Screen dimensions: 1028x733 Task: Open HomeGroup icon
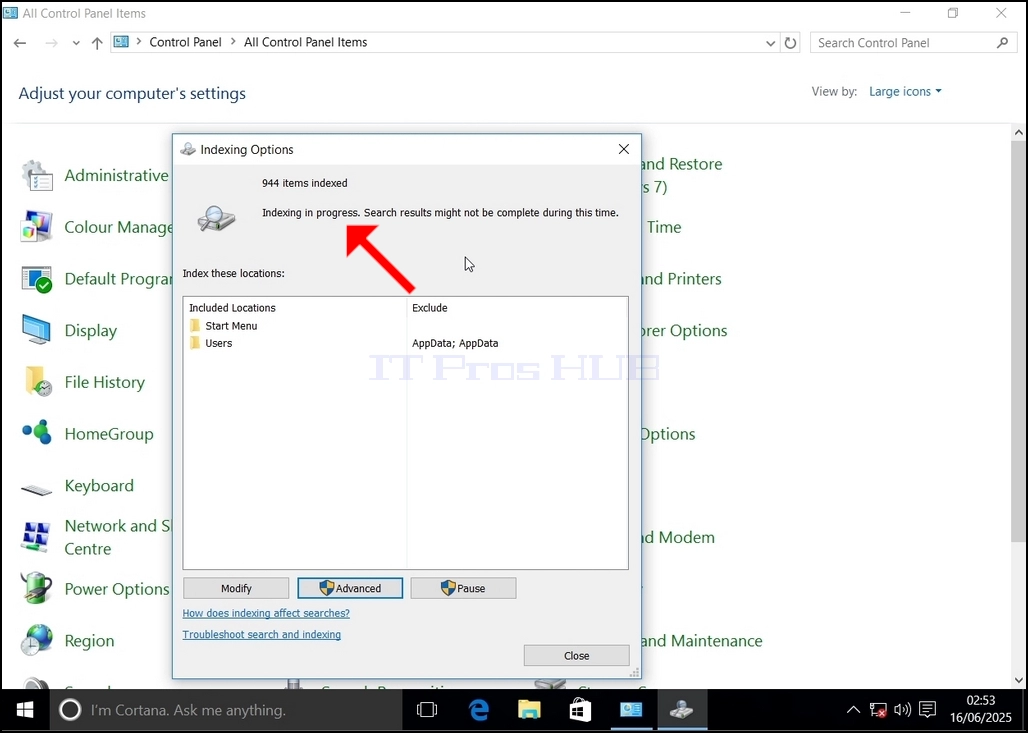[x=37, y=433]
